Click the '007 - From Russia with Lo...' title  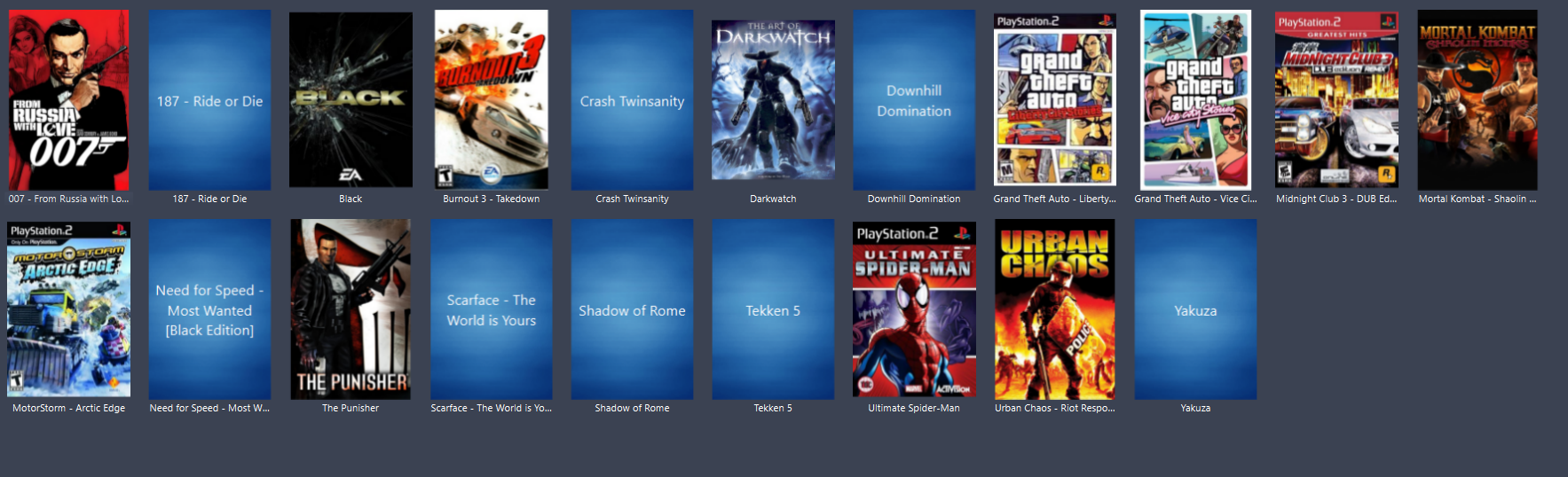[x=68, y=199]
